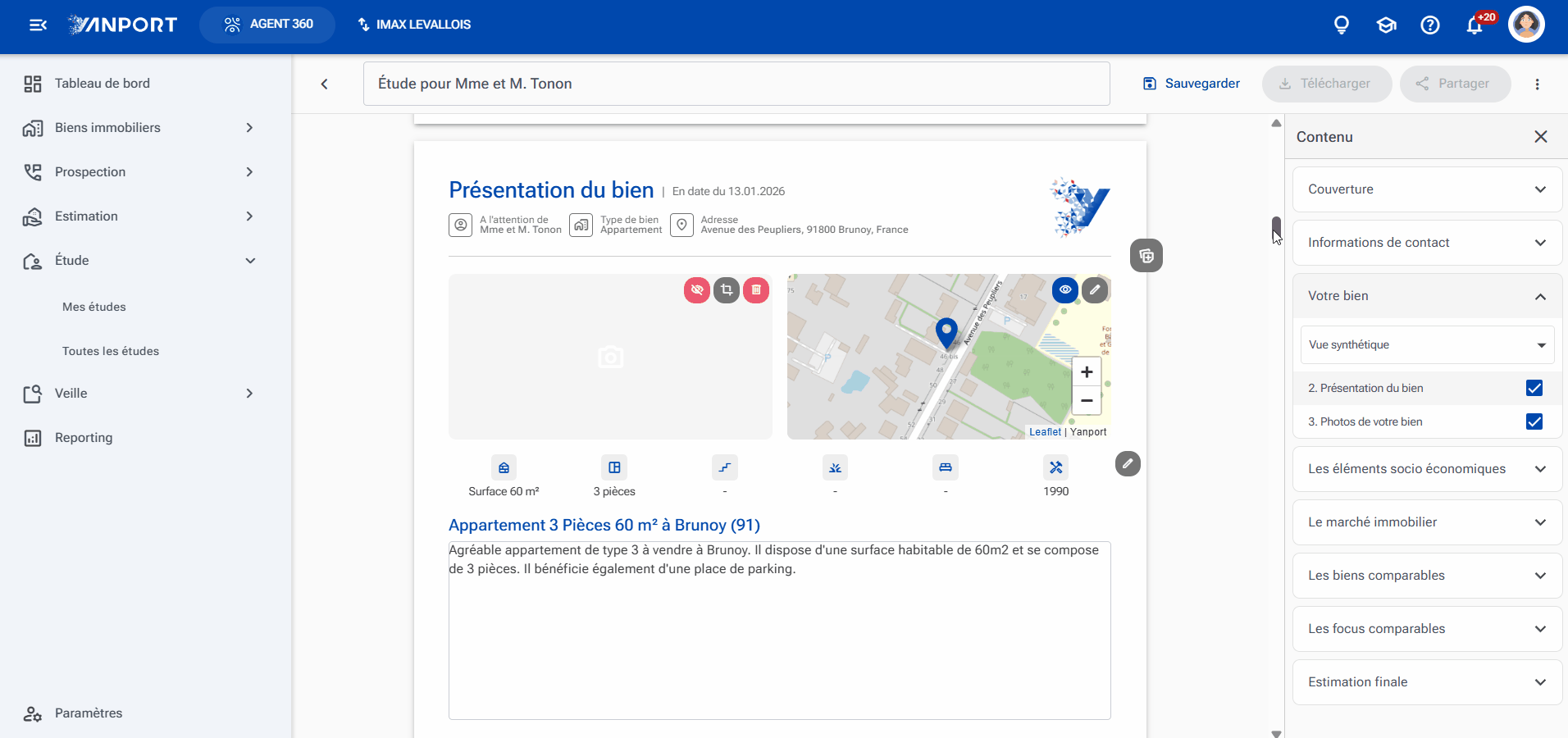Open the Vue synthétique dropdown
This screenshot has height=738, width=1568.
(x=1427, y=345)
